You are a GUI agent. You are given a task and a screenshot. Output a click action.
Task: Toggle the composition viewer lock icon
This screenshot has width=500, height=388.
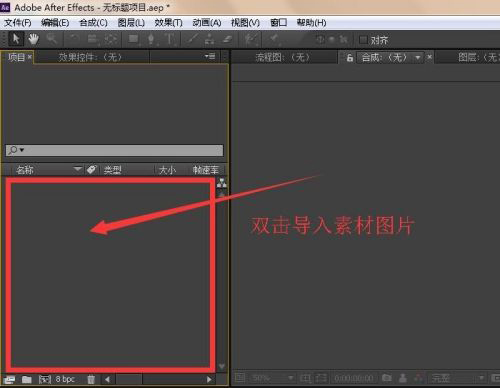[x=349, y=58]
